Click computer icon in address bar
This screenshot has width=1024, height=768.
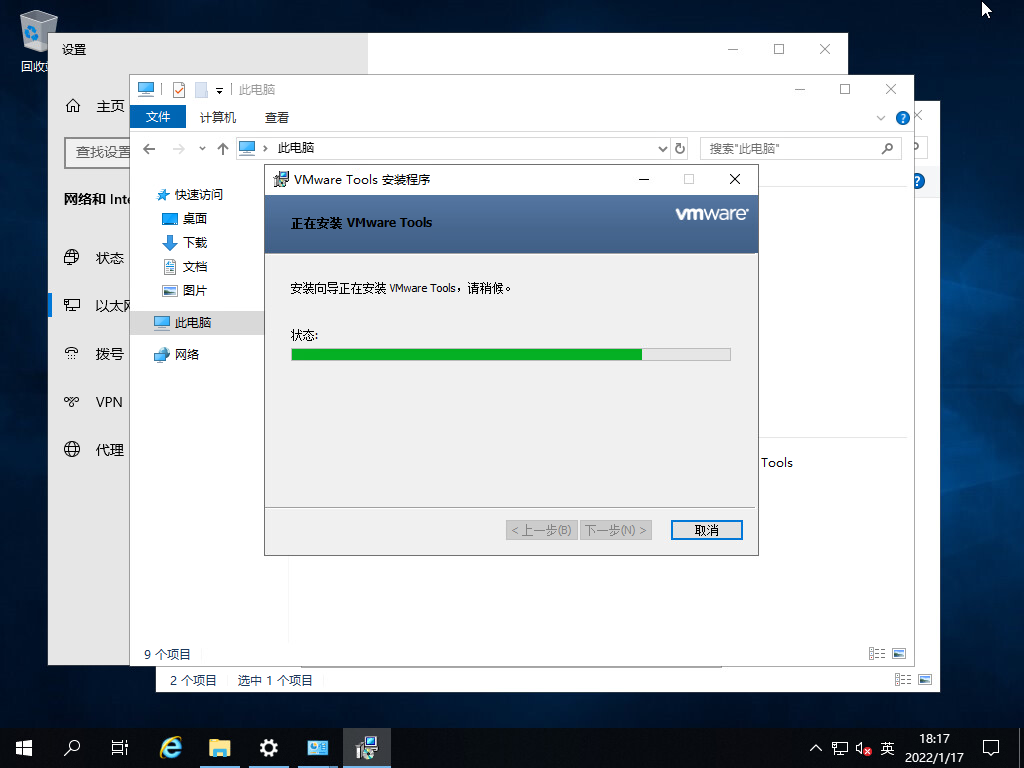coord(247,148)
